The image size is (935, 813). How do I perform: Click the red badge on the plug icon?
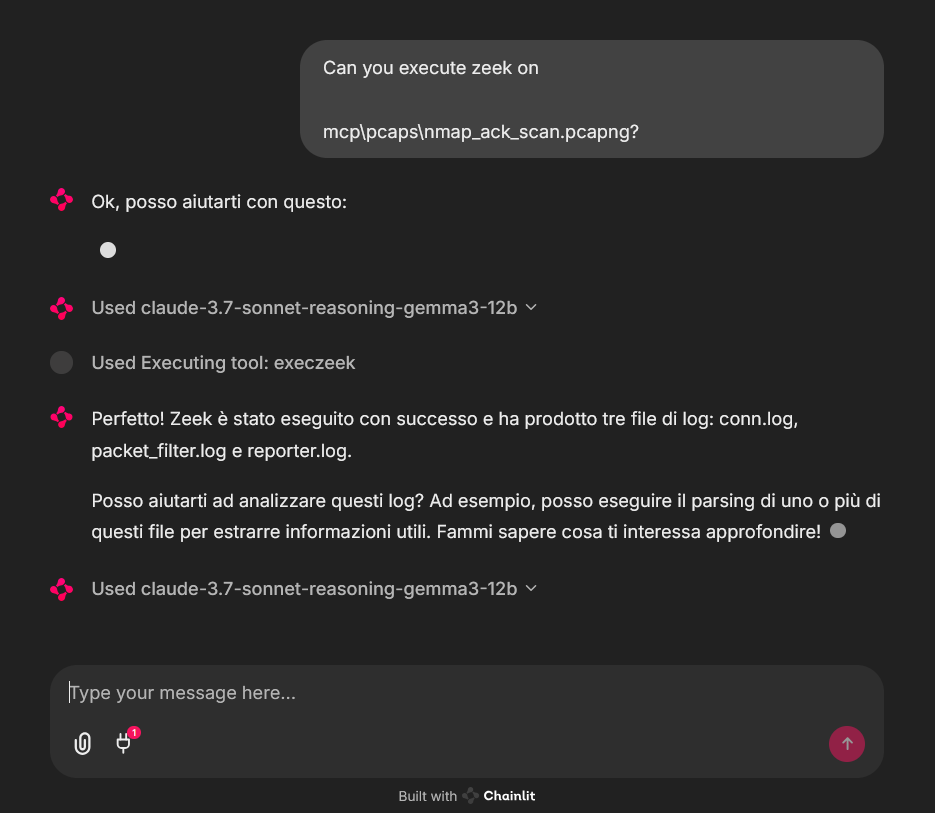(x=134, y=733)
